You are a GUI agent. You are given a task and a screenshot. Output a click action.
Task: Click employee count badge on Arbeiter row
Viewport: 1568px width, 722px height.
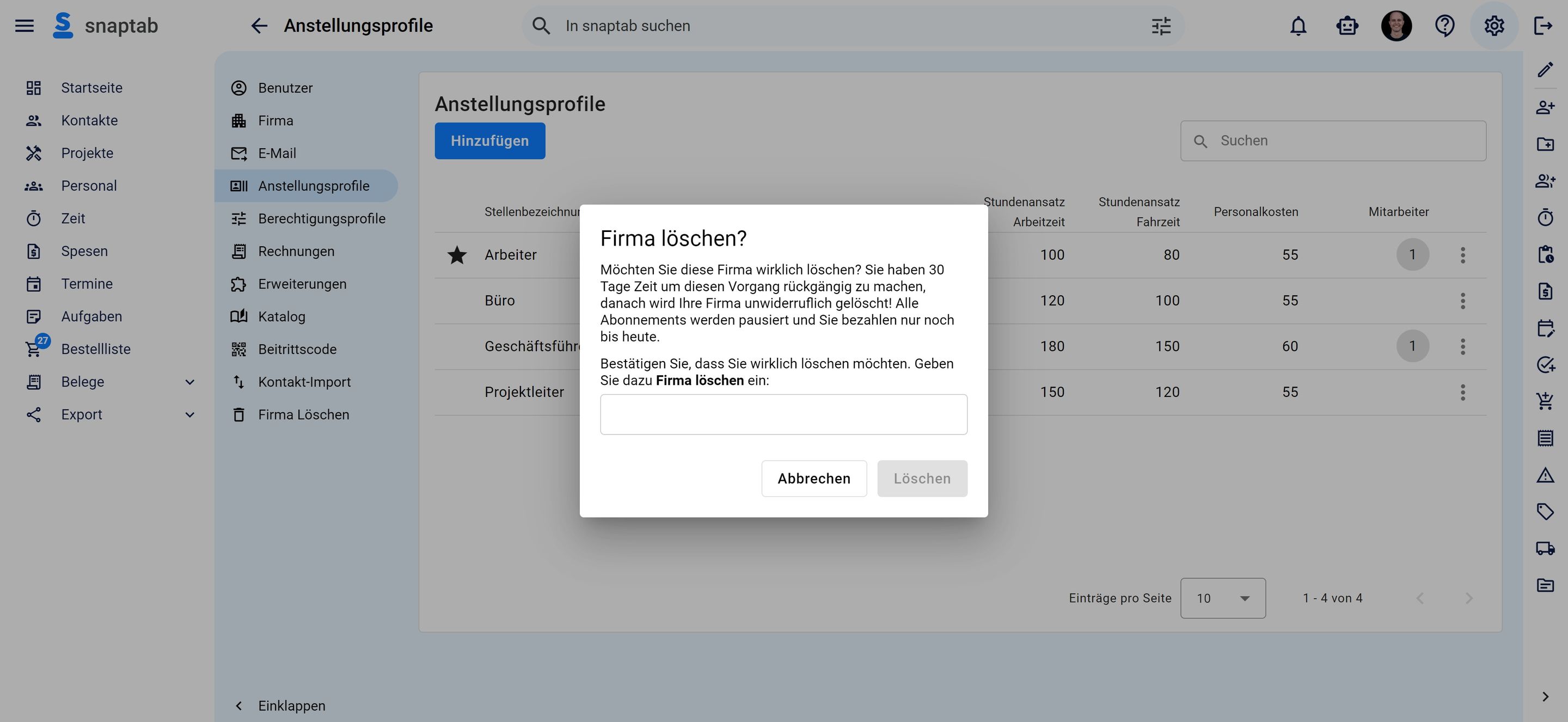1412,254
